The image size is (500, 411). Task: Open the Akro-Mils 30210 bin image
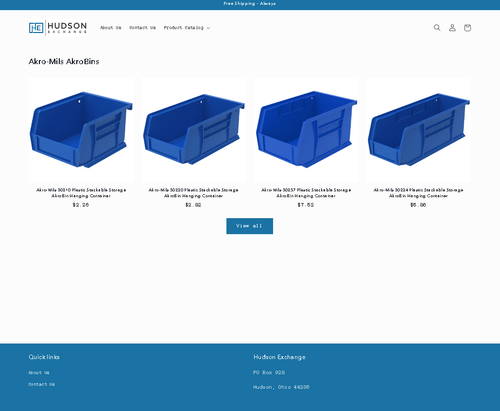click(81, 130)
